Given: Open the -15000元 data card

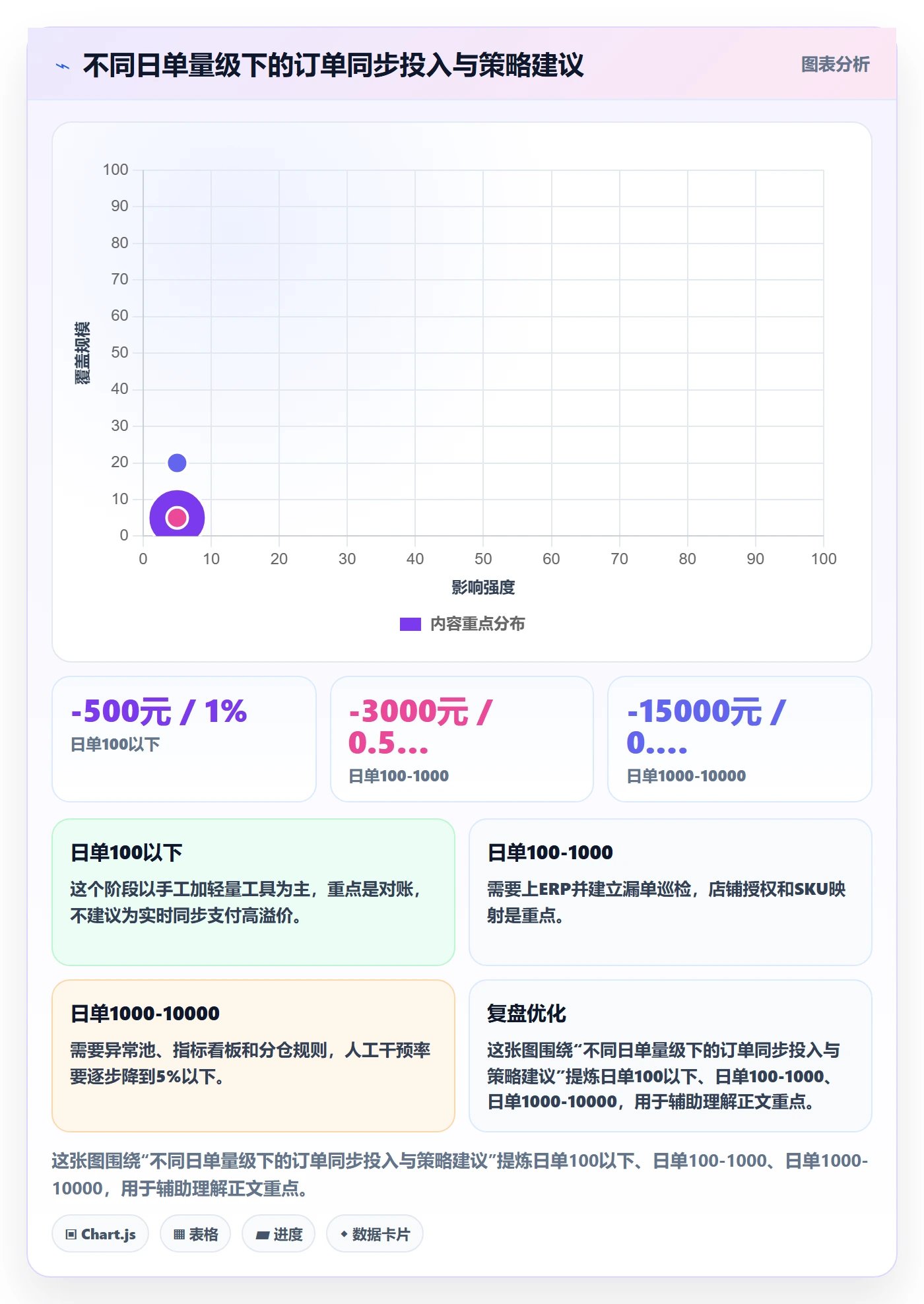Looking at the screenshot, I should coord(739,738).
